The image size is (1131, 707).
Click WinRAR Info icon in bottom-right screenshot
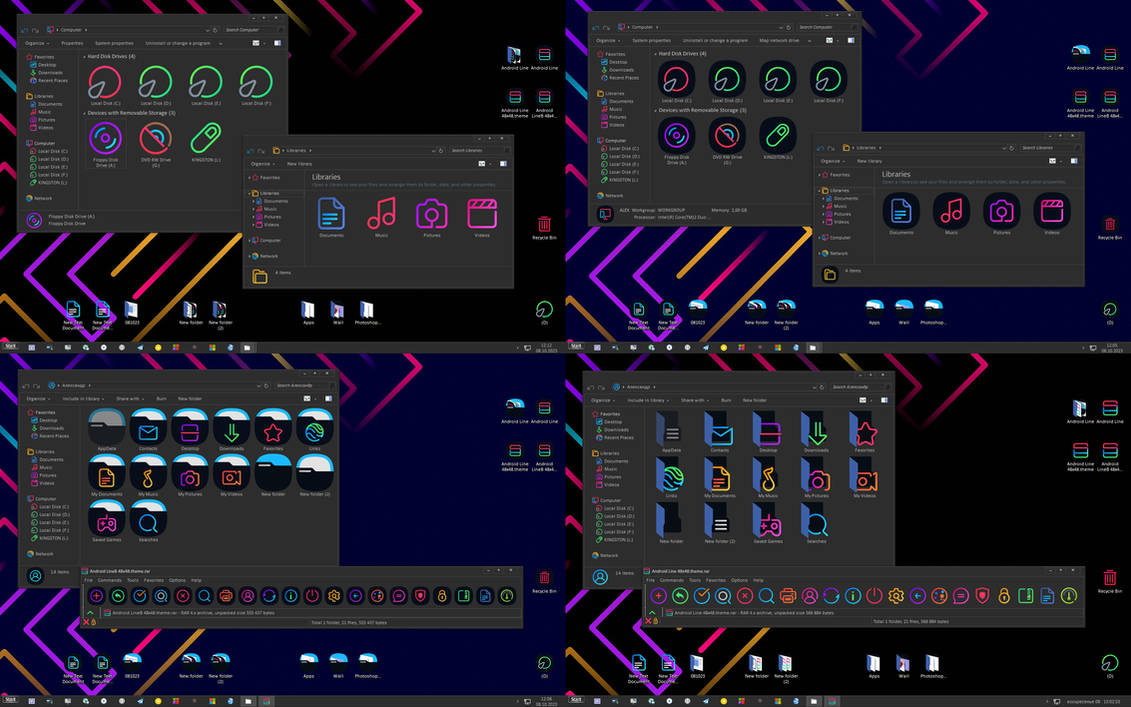click(x=853, y=596)
